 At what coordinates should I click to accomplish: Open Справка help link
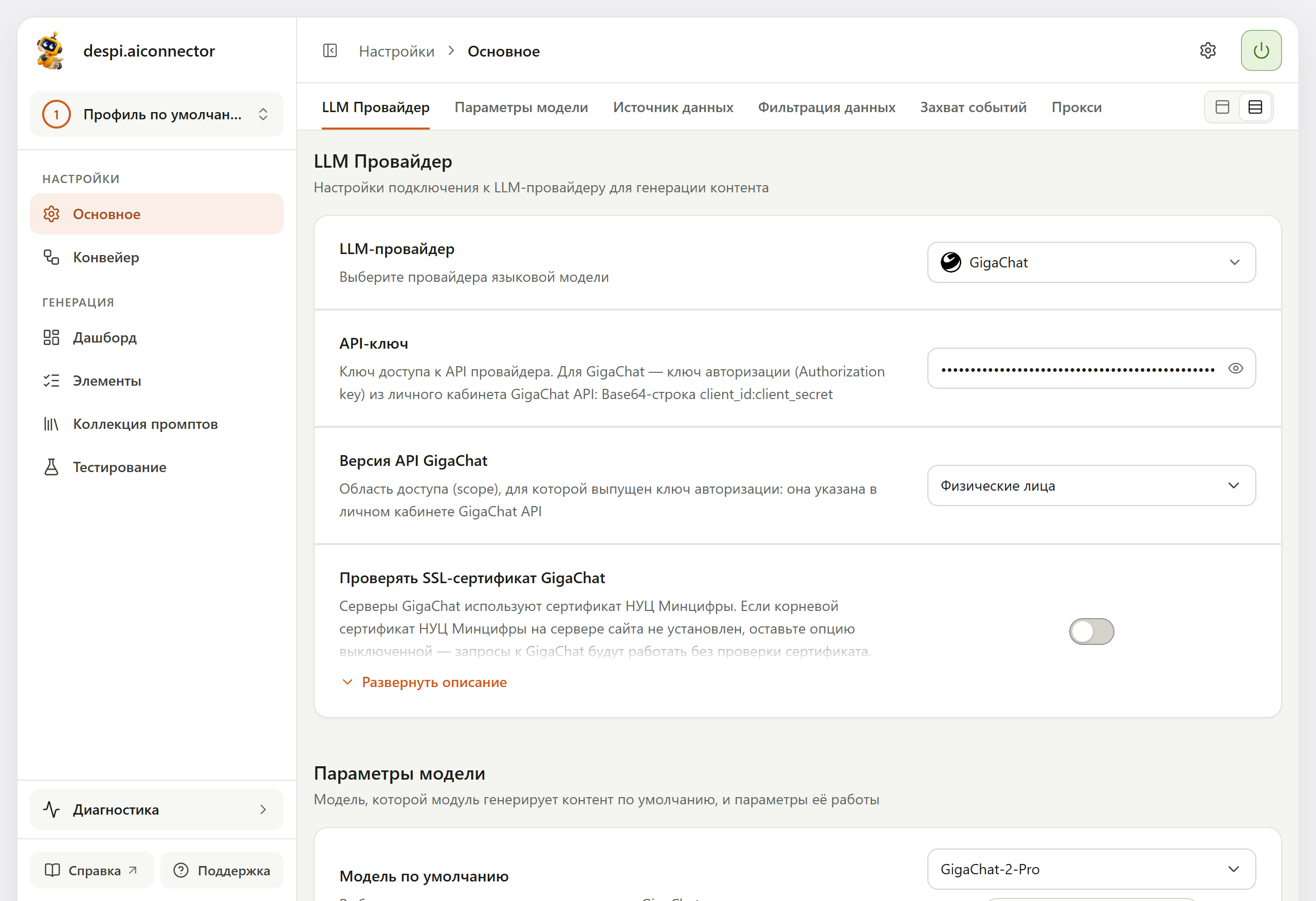coord(92,870)
